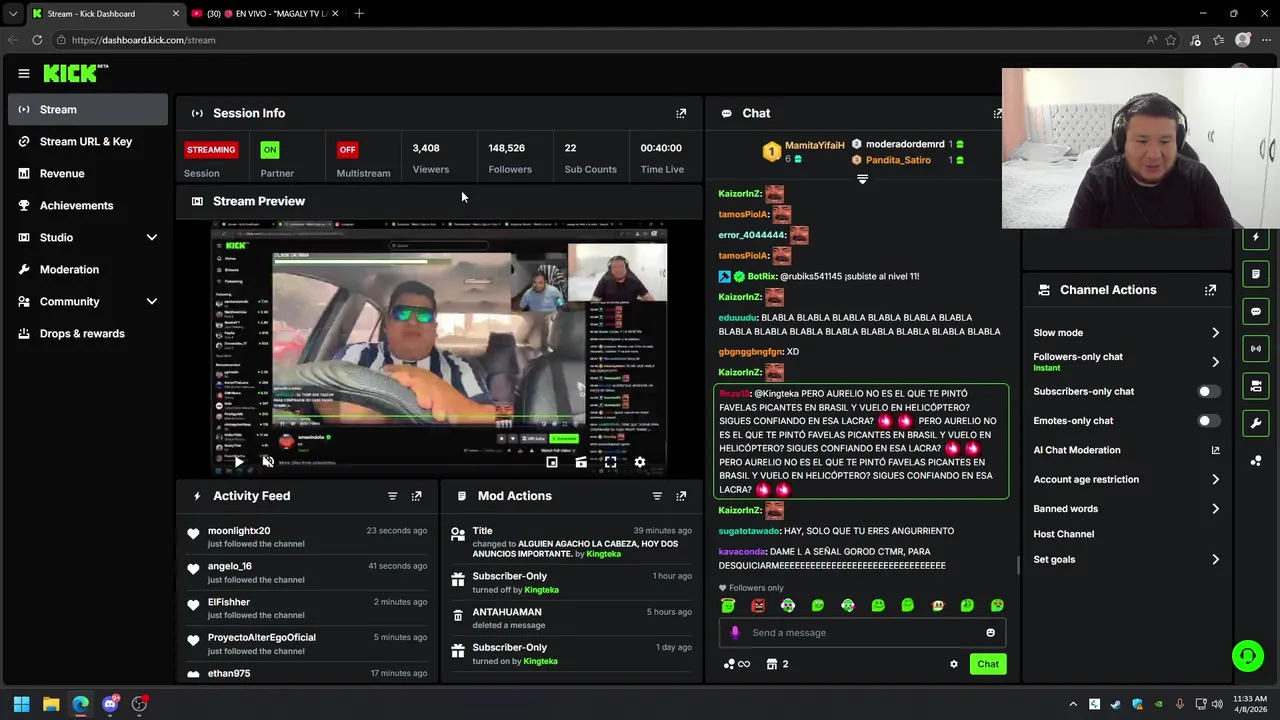
Task: Collapse the pinned chat leaderboard arrow
Action: coord(862,179)
